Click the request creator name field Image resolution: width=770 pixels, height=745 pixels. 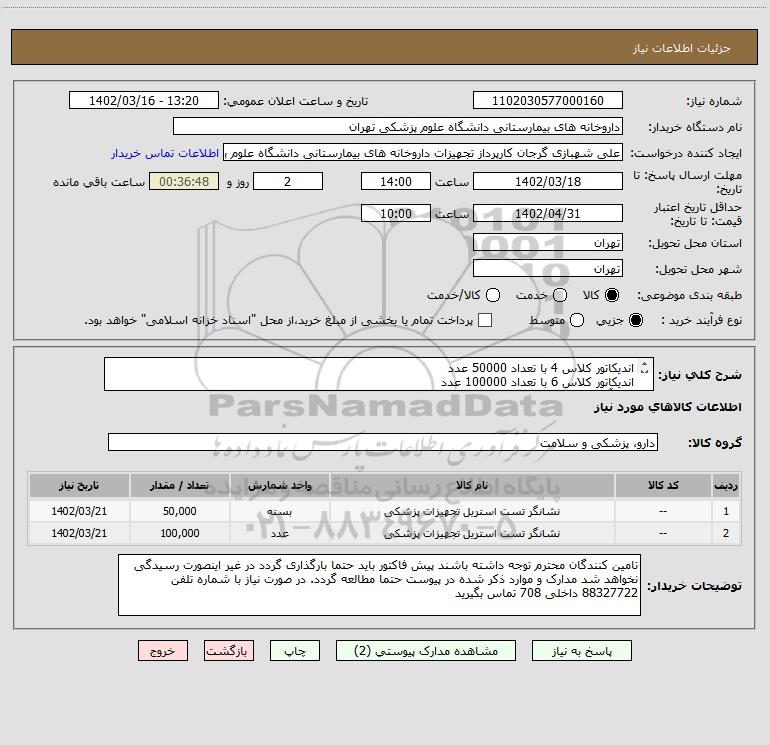pos(423,153)
